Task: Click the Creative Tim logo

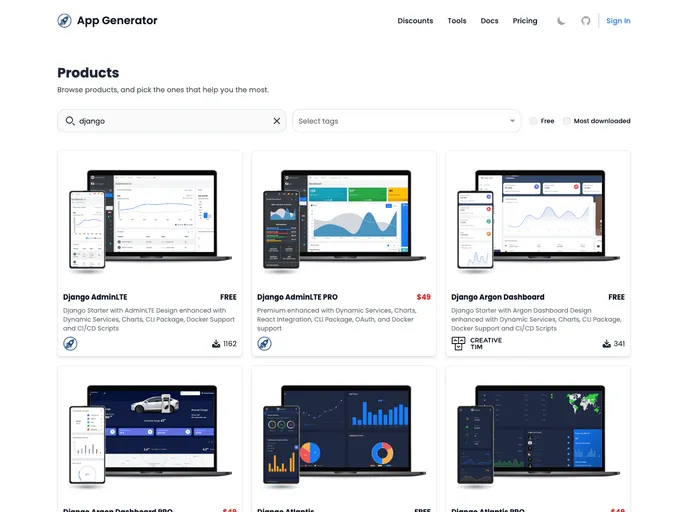Action: [x=477, y=343]
